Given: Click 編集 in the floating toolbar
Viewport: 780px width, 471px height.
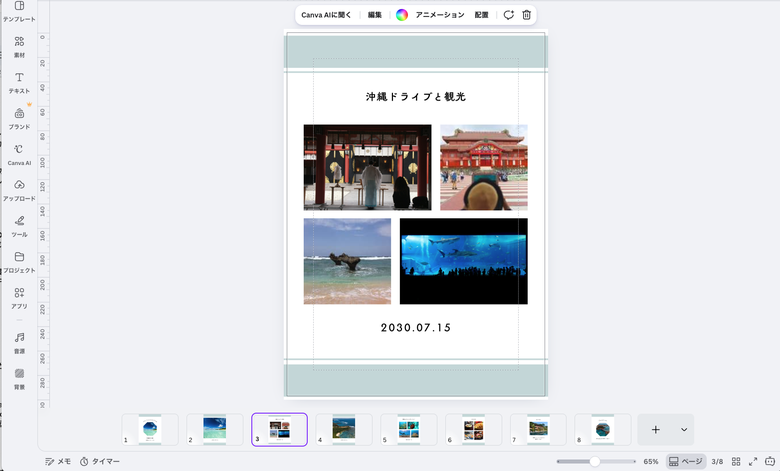Looking at the screenshot, I should 375,15.
